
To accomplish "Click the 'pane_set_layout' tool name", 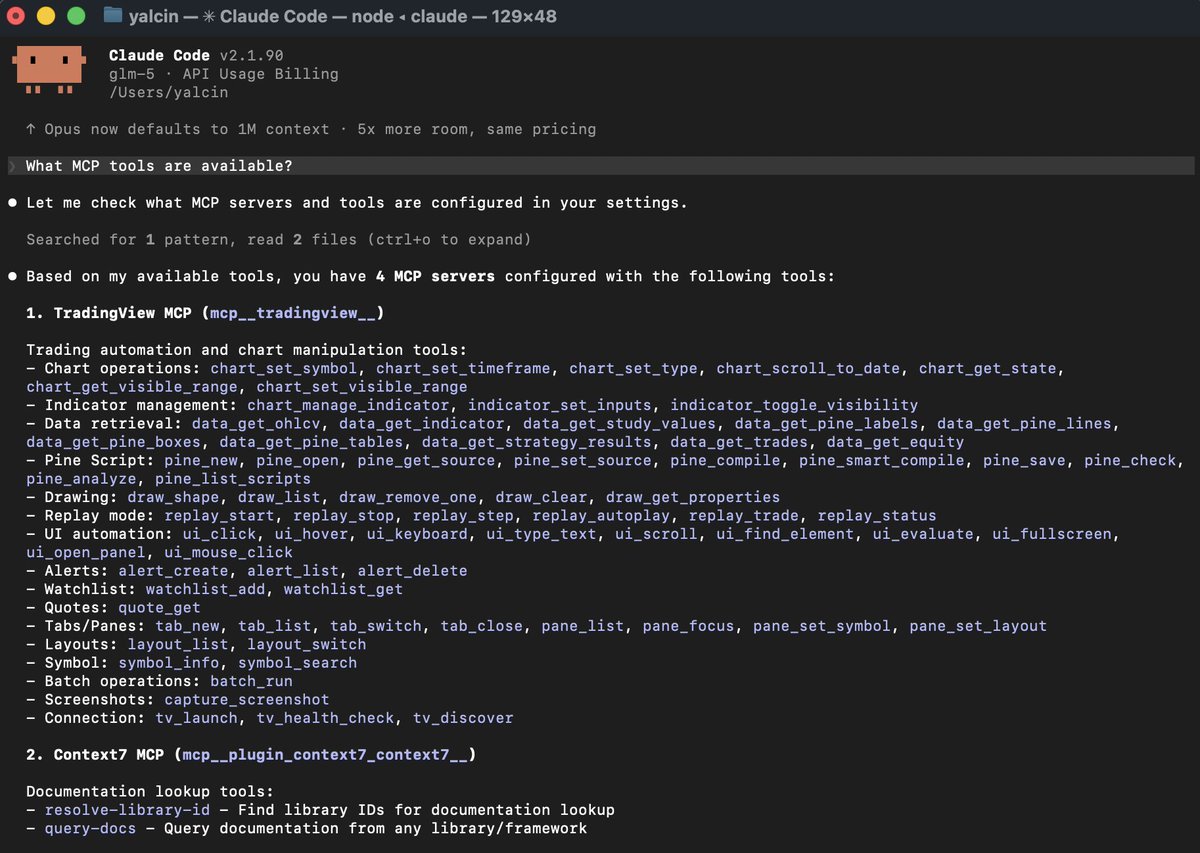I will point(979,626).
